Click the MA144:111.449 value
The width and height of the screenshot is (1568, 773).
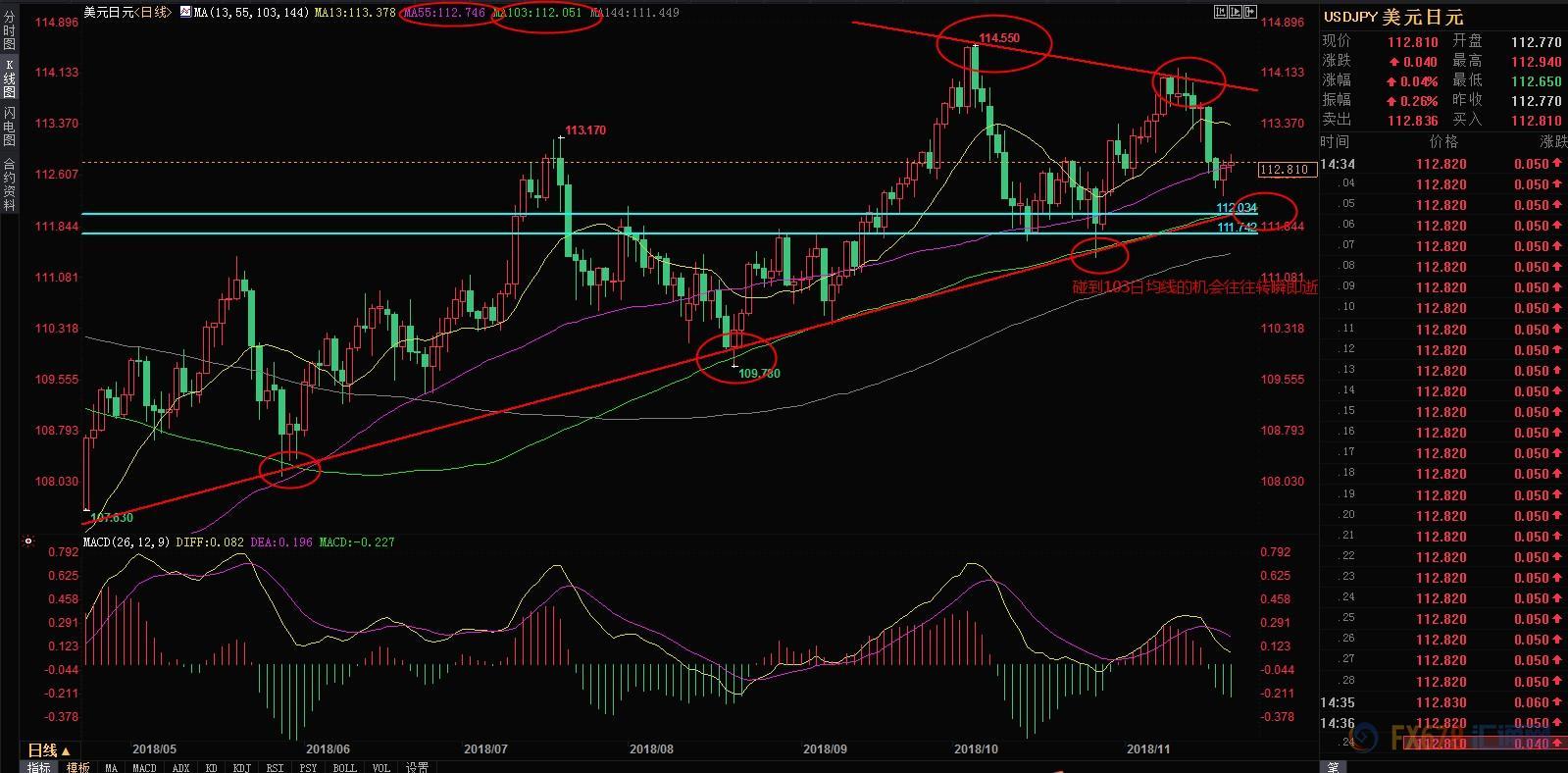pos(634,13)
